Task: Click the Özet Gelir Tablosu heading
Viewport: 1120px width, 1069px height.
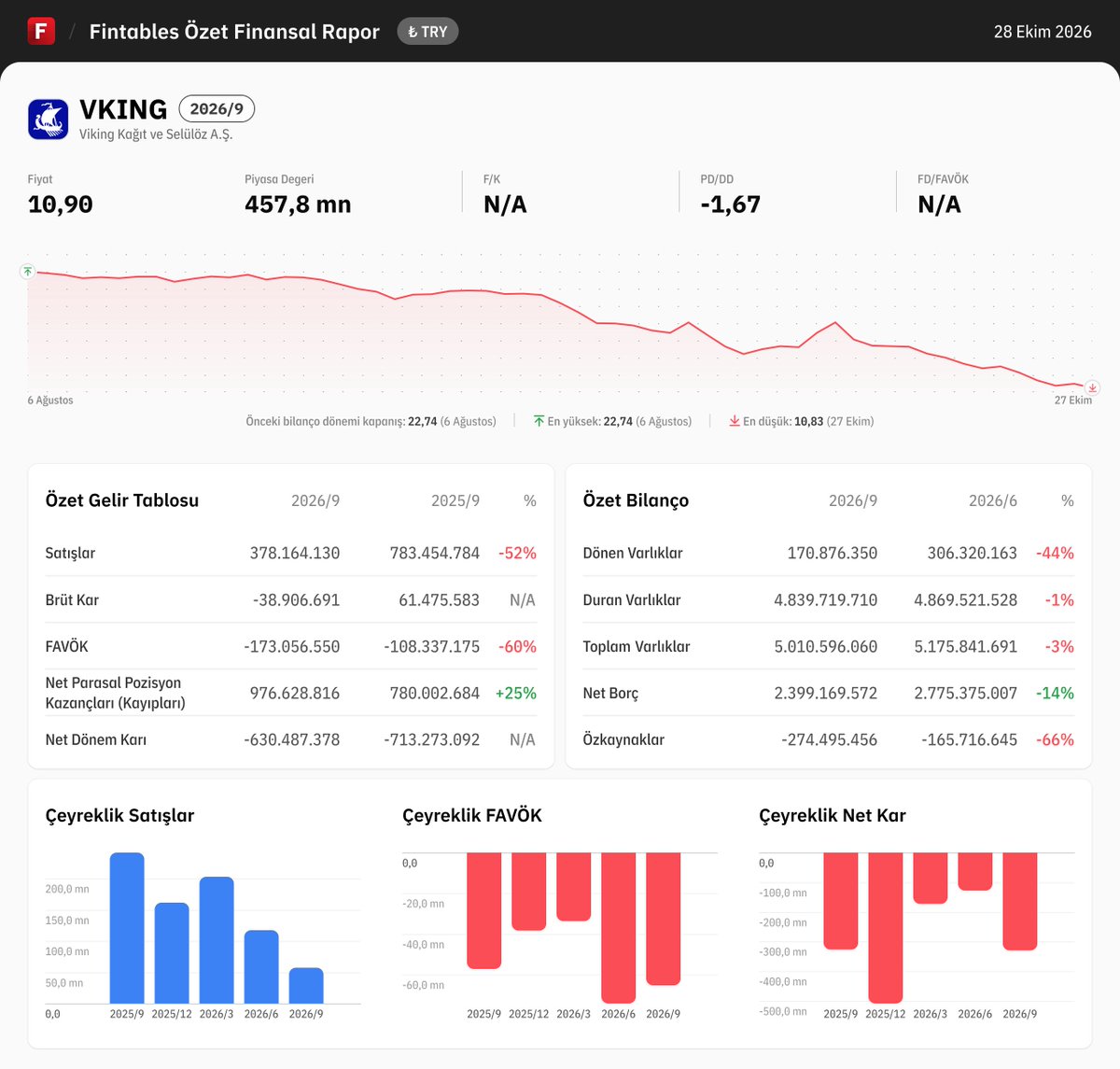Action: tap(122, 500)
